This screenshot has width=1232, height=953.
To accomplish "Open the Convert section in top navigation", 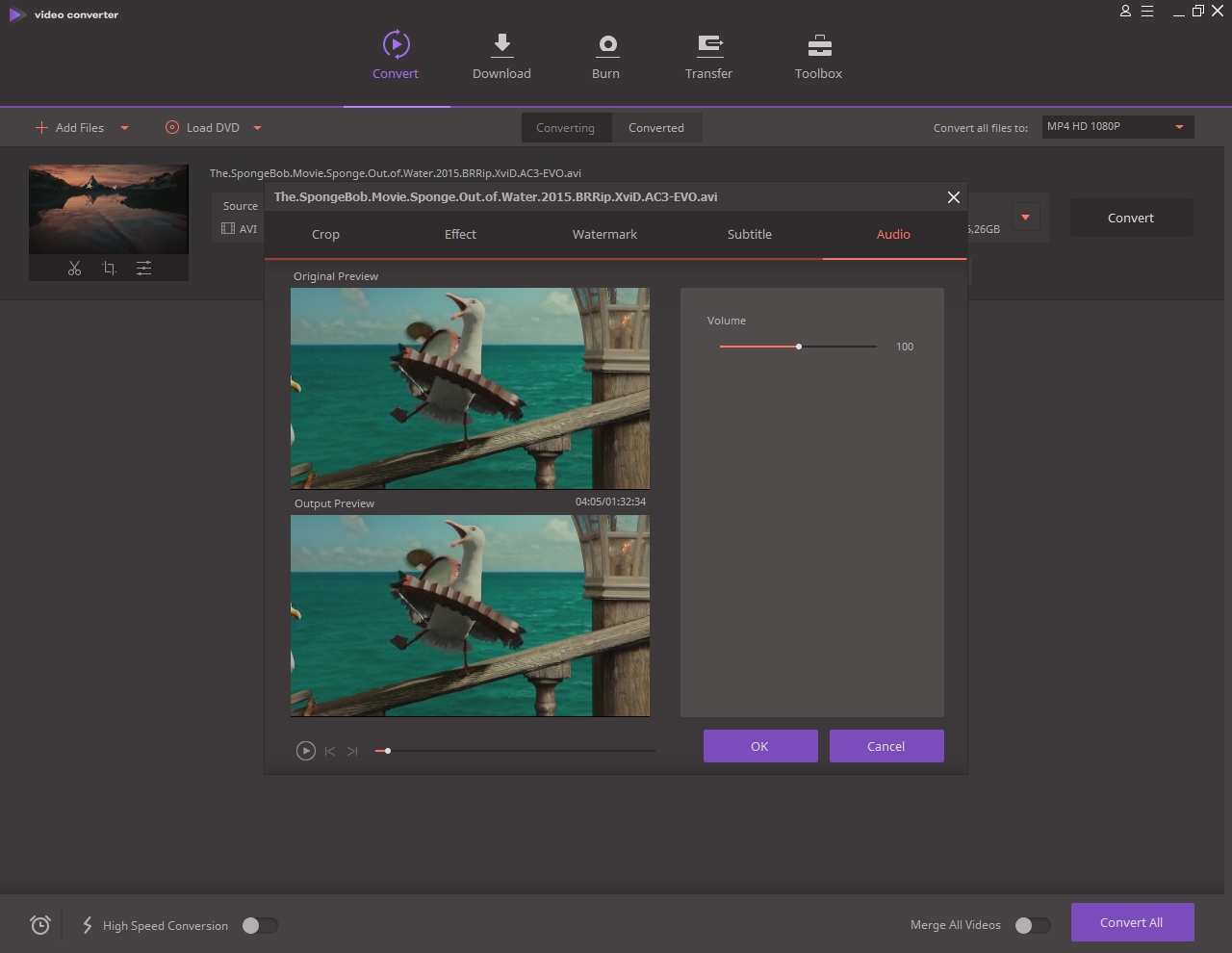I will tap(396, 55).
